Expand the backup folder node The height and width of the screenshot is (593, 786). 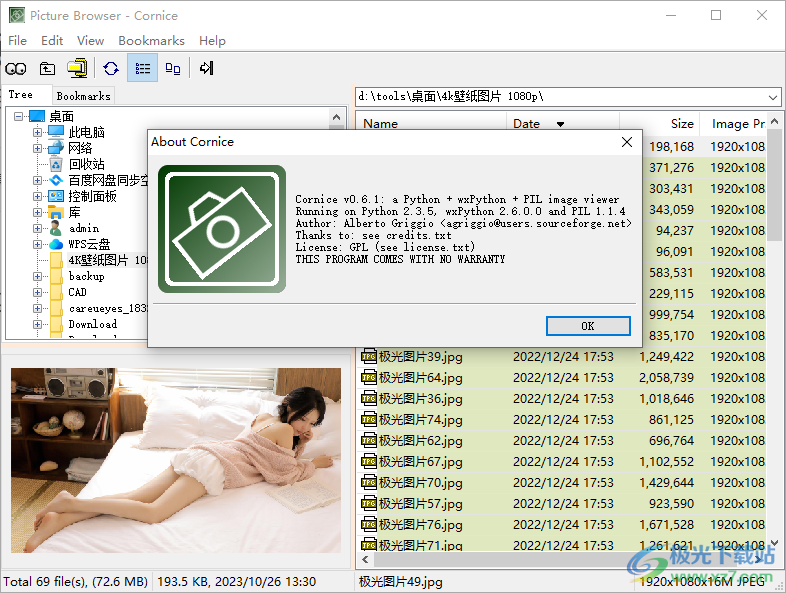coord(38,276)
